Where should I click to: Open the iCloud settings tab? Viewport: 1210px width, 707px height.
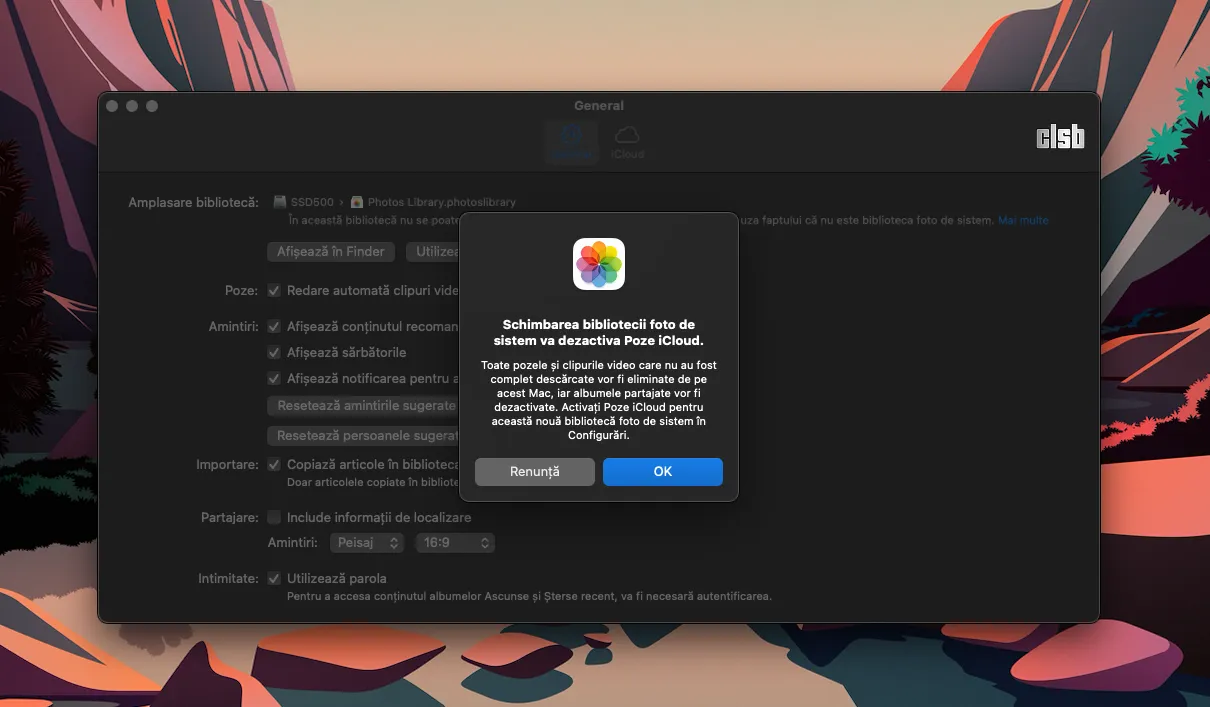(x=627, y=142)
